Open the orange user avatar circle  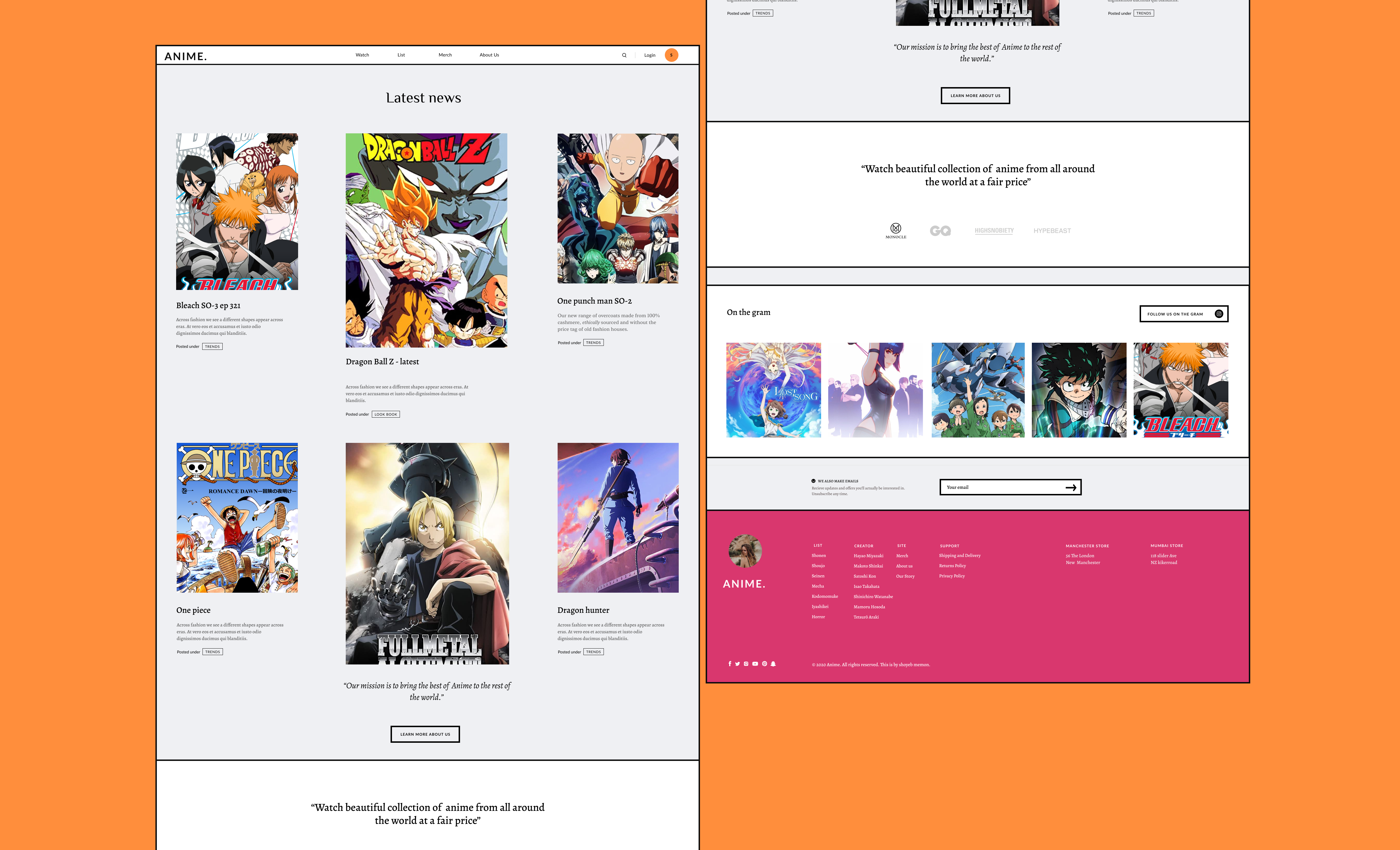tap(671, 55)
